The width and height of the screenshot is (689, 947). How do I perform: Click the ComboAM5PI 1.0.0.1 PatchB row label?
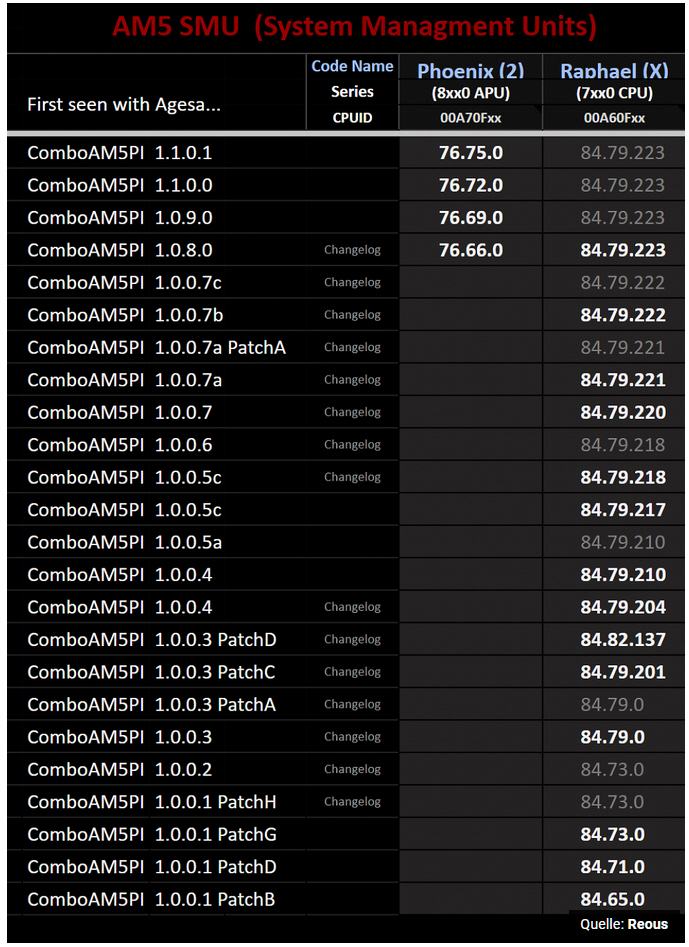click(151, 899)
